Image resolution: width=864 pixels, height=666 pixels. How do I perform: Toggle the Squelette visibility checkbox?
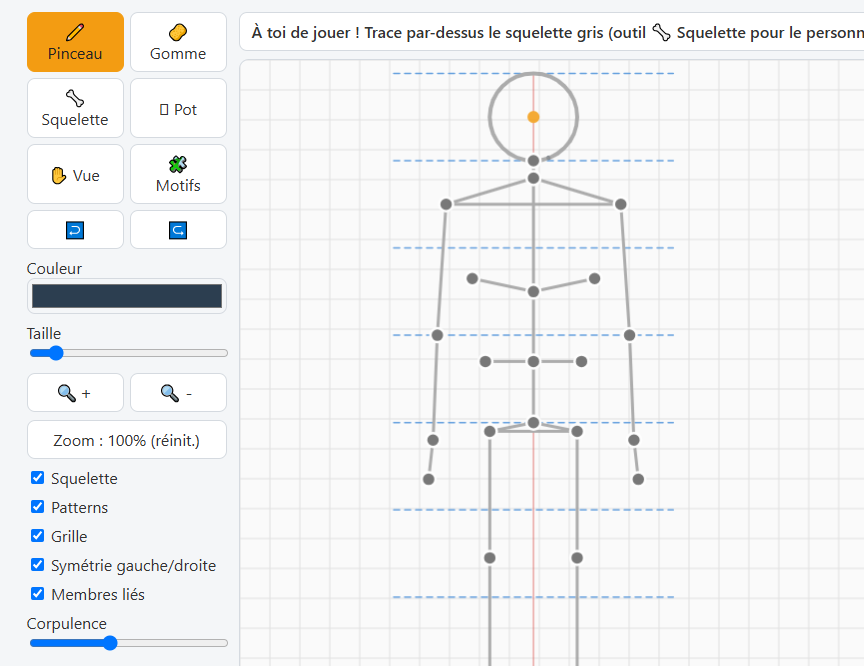(x=37, y=478)
